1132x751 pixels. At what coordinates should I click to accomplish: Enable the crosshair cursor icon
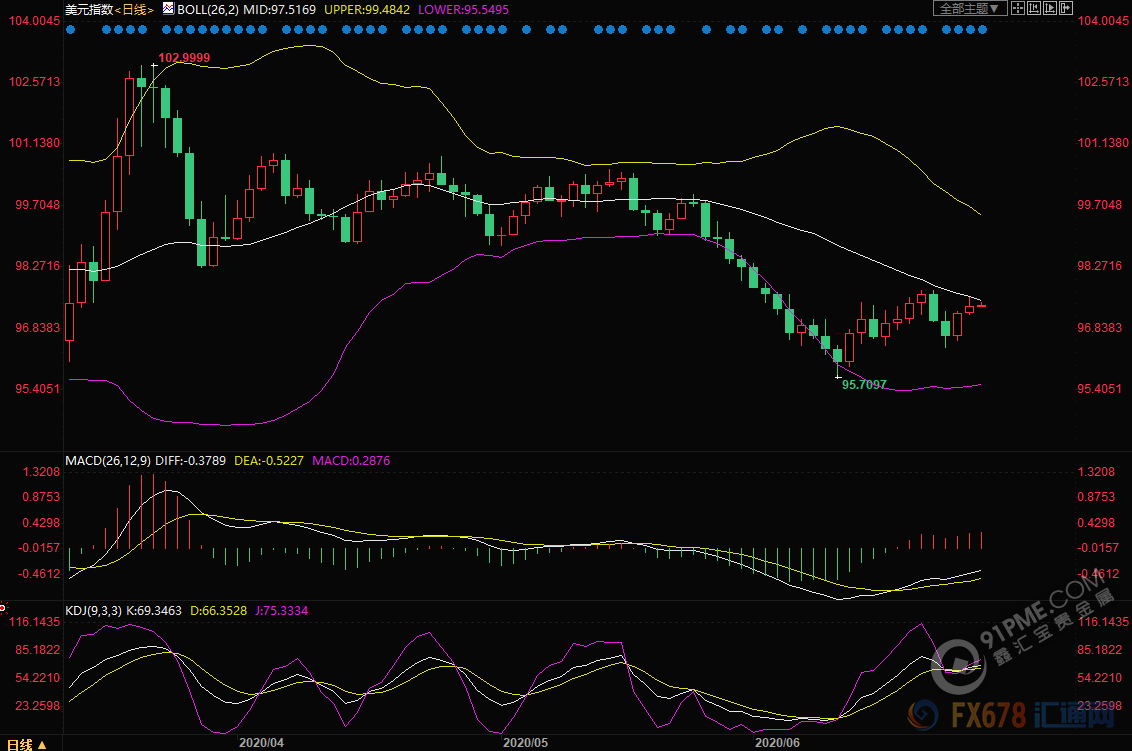point(1018,8)
